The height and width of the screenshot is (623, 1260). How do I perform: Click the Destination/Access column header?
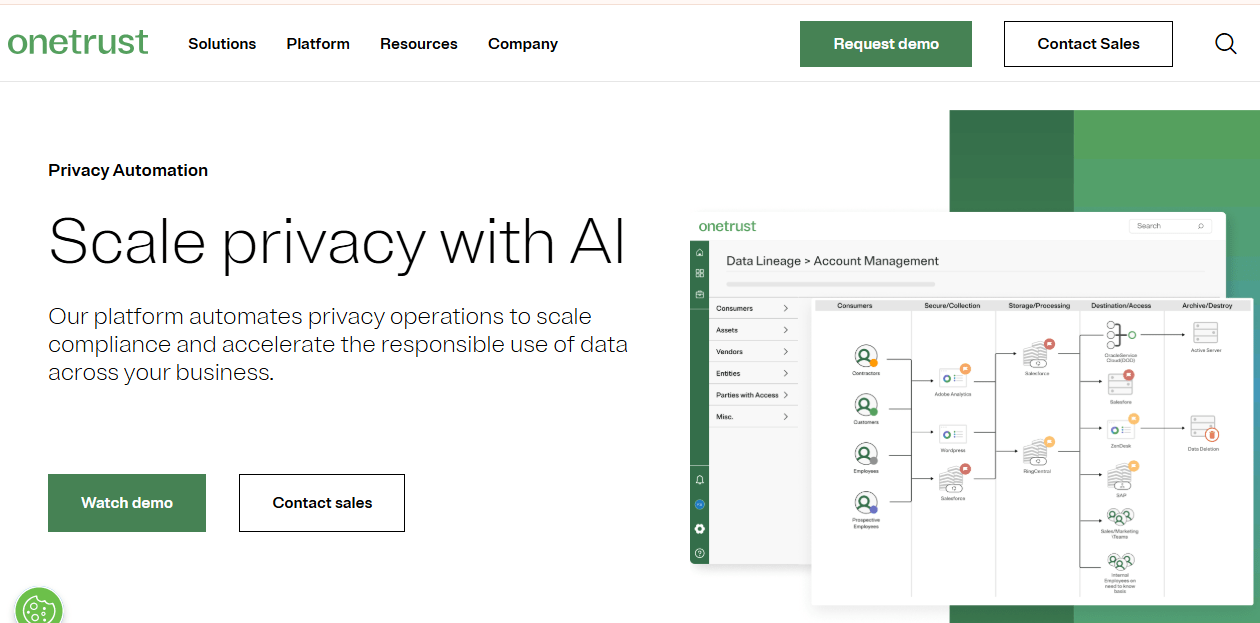[x=1121, y=305]
